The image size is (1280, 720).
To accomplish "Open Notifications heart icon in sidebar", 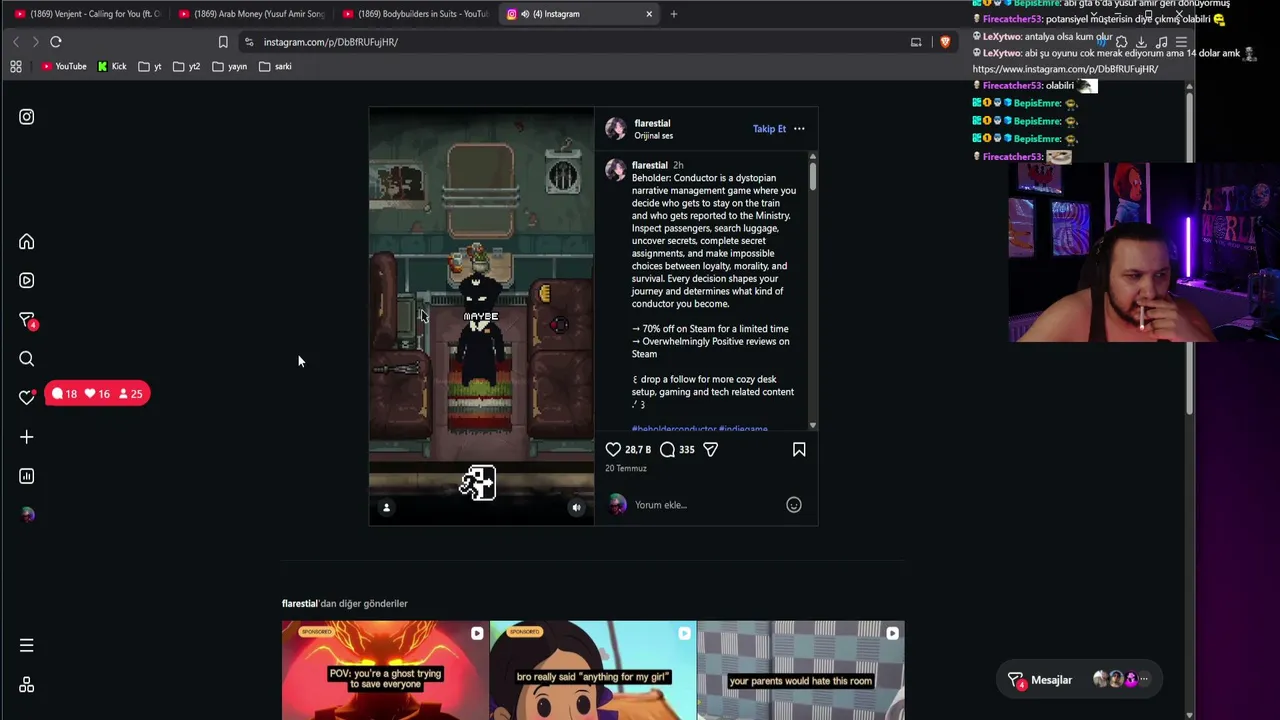I will pyautogui.click(x=27, y=397).
